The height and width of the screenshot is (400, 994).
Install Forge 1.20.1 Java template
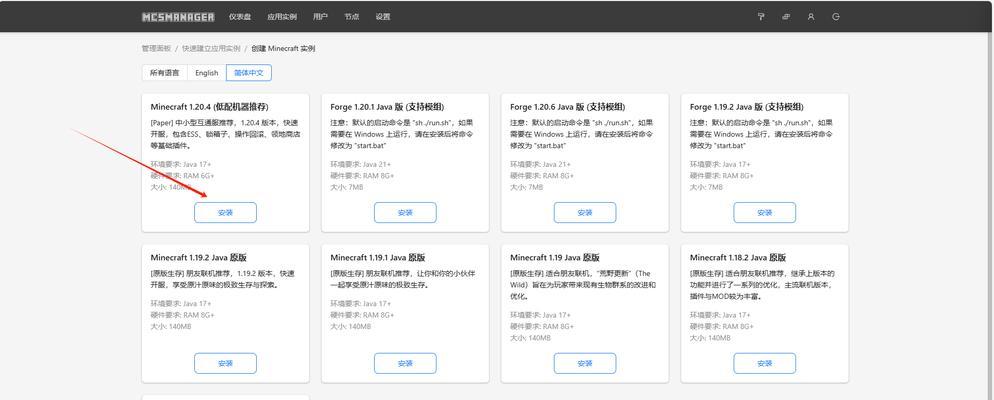click(x=405, y=213)
